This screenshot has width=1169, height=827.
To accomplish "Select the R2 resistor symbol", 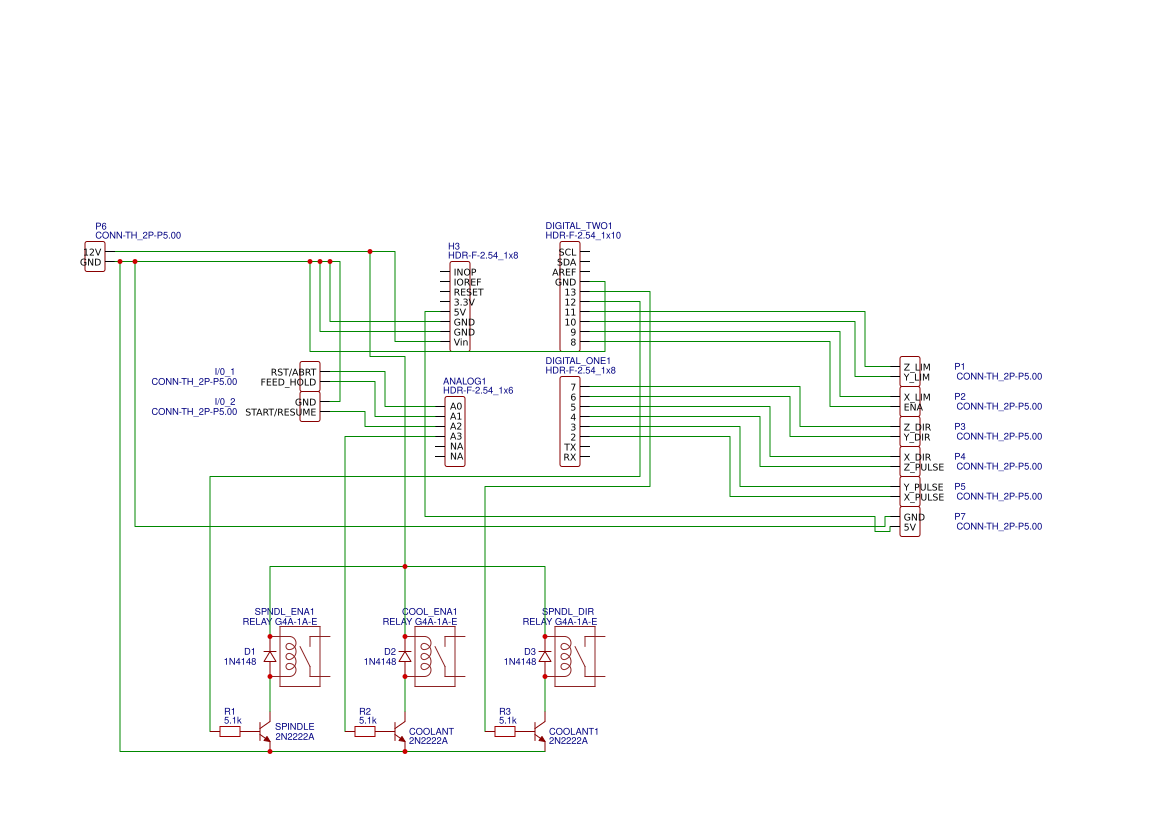I will pyautogui.click(x=365, y=732).
